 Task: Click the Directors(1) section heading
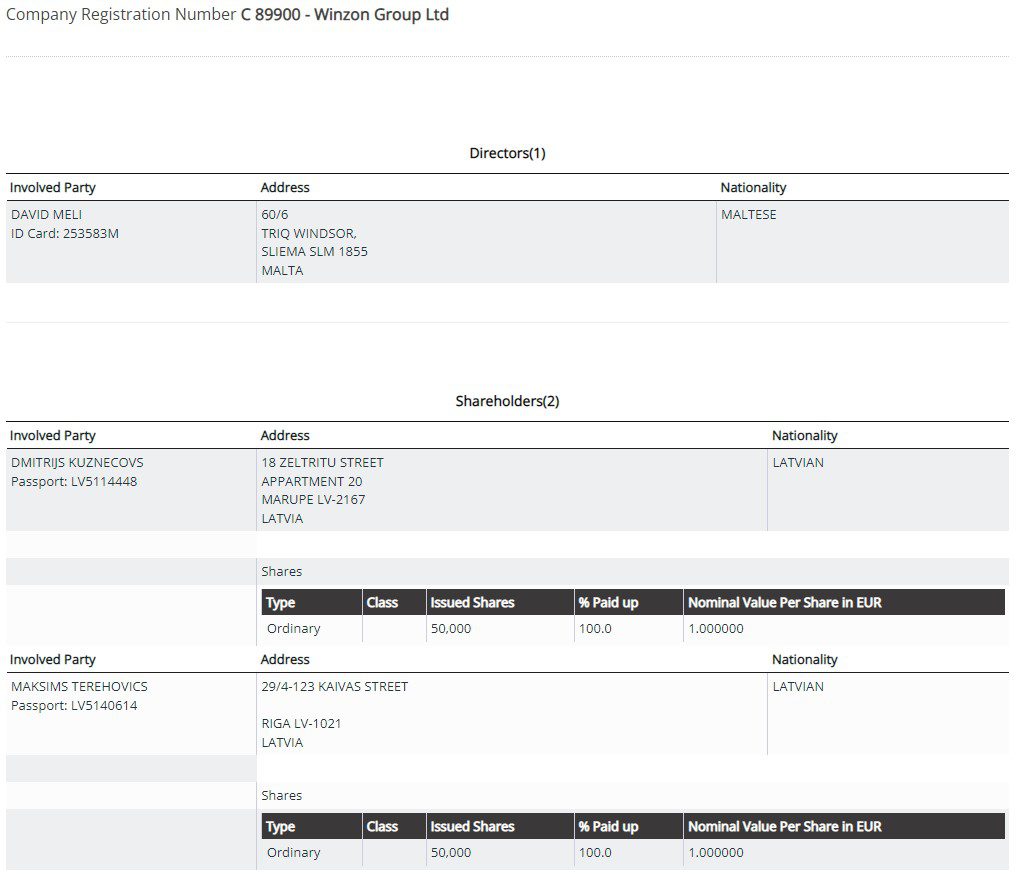tap(506, 153)
